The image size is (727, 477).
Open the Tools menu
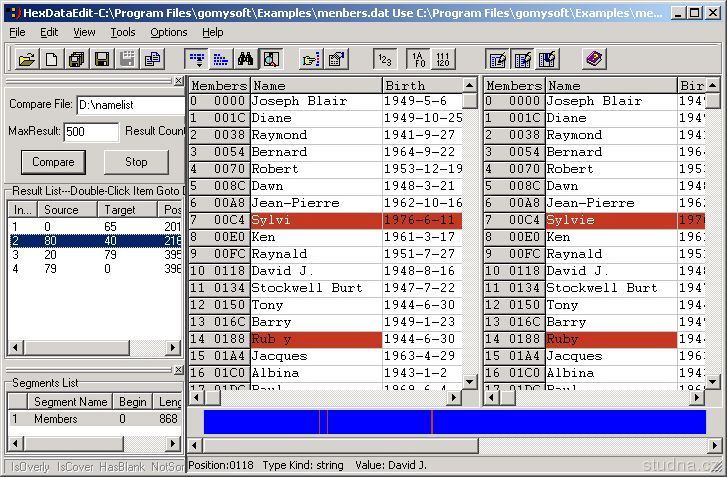pyautogui.click(x=122, y=32)
